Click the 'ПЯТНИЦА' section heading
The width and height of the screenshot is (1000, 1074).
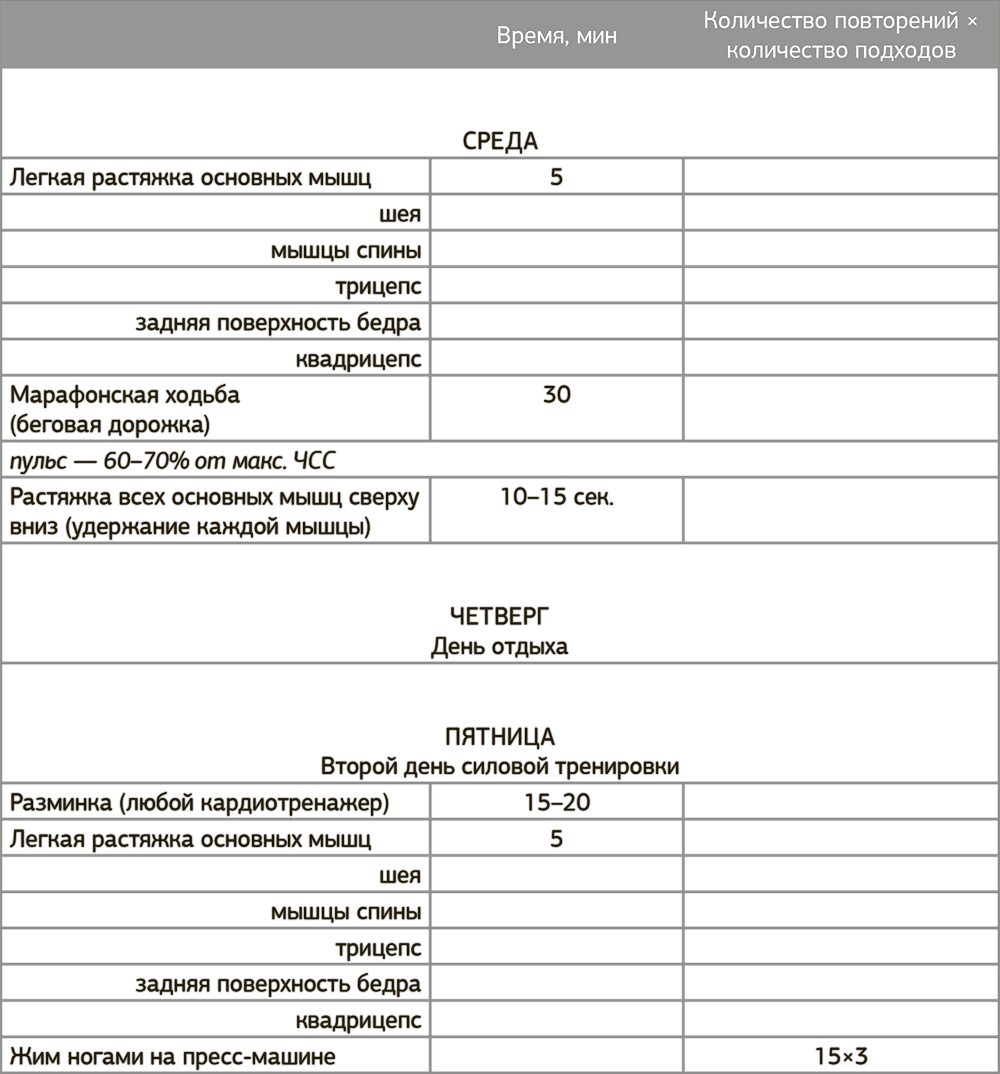point(500,738)
